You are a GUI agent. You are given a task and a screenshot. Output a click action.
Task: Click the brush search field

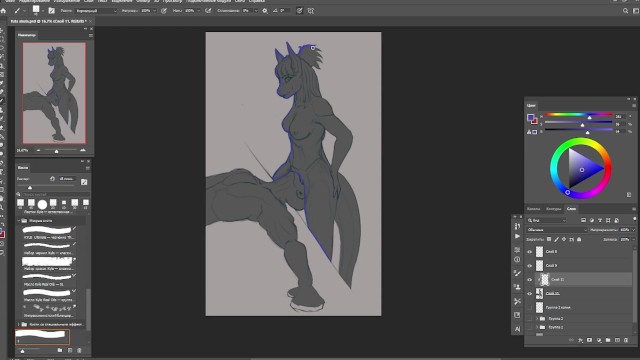[x=53, y=195]
